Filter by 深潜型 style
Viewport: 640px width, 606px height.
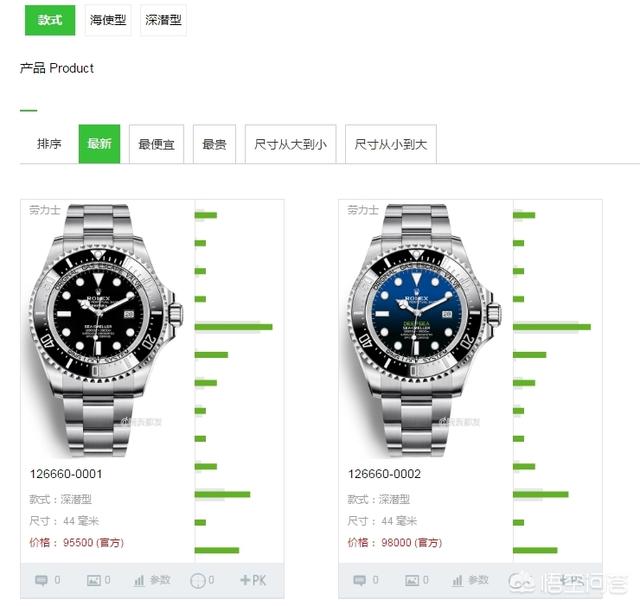[x=163, y=20]
